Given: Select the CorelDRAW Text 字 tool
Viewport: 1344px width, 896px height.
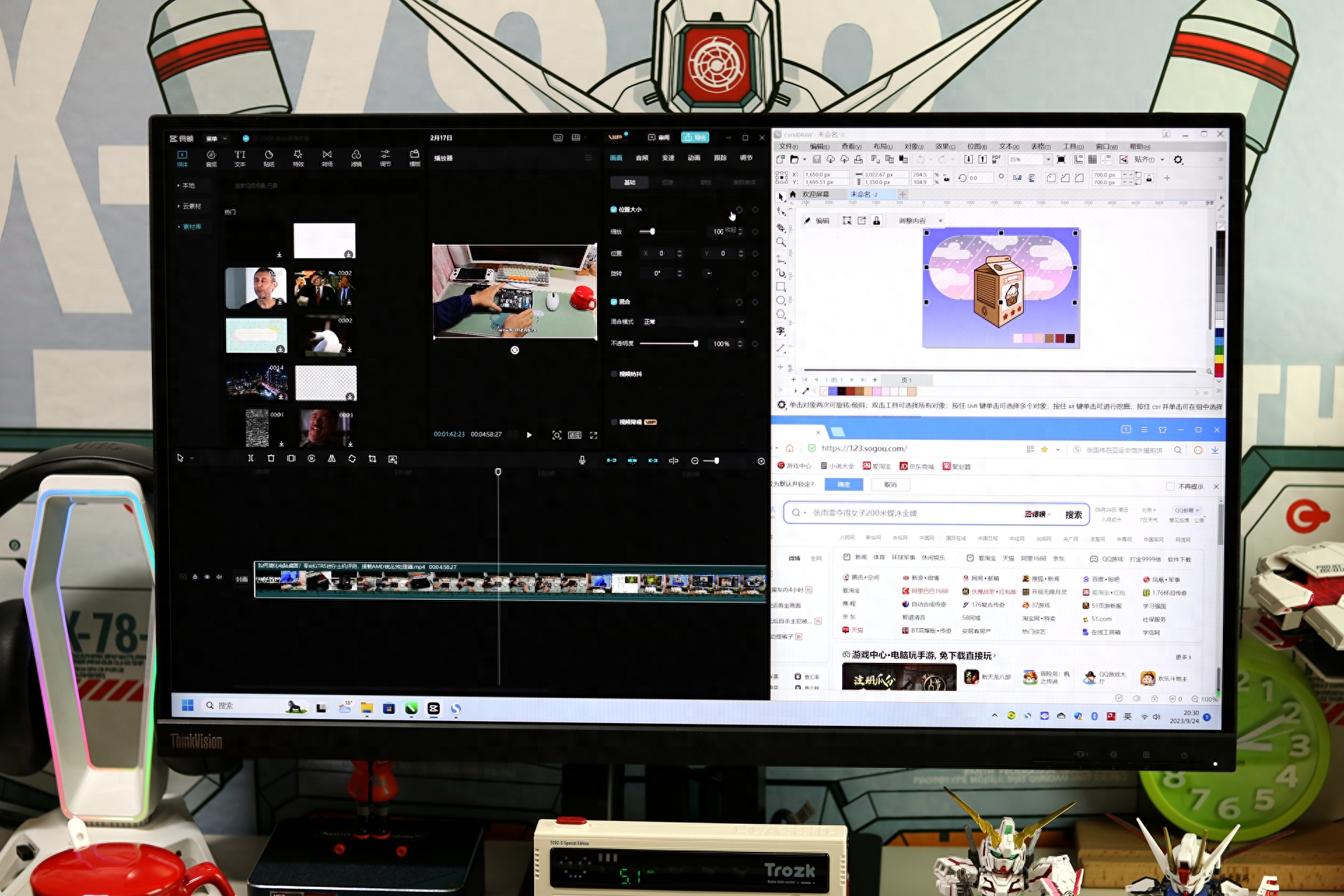Looking at the screenshot, I should click(x=780, y=331).
